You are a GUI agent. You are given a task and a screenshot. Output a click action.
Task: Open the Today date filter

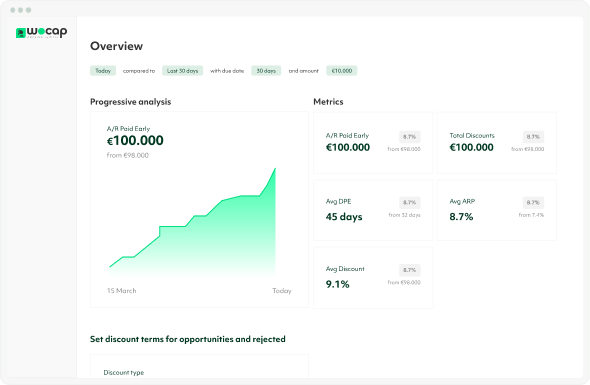103,71
